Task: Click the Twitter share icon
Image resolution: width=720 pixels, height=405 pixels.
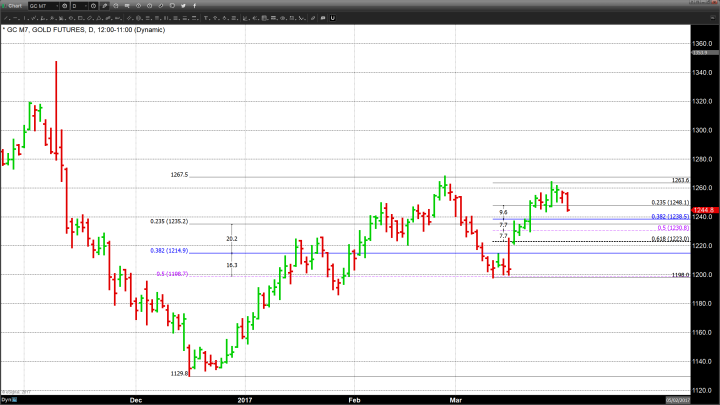Action: click(x=183, y=6)
